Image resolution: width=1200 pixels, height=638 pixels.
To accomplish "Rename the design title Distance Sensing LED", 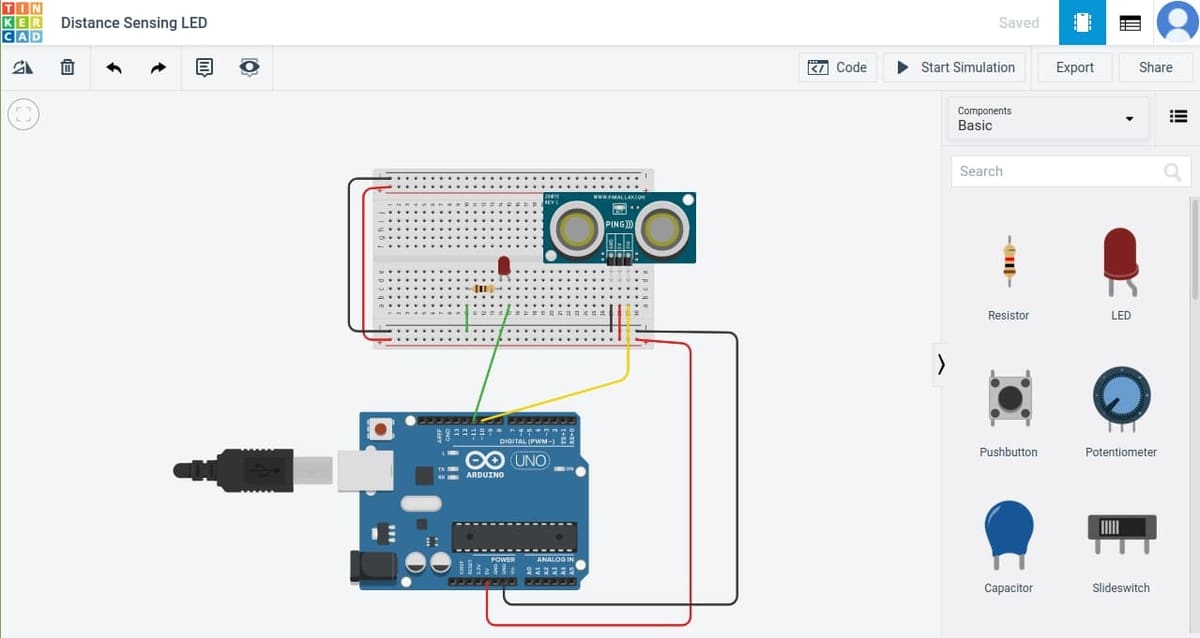I will pyautogui.click(x=134, y=23).
